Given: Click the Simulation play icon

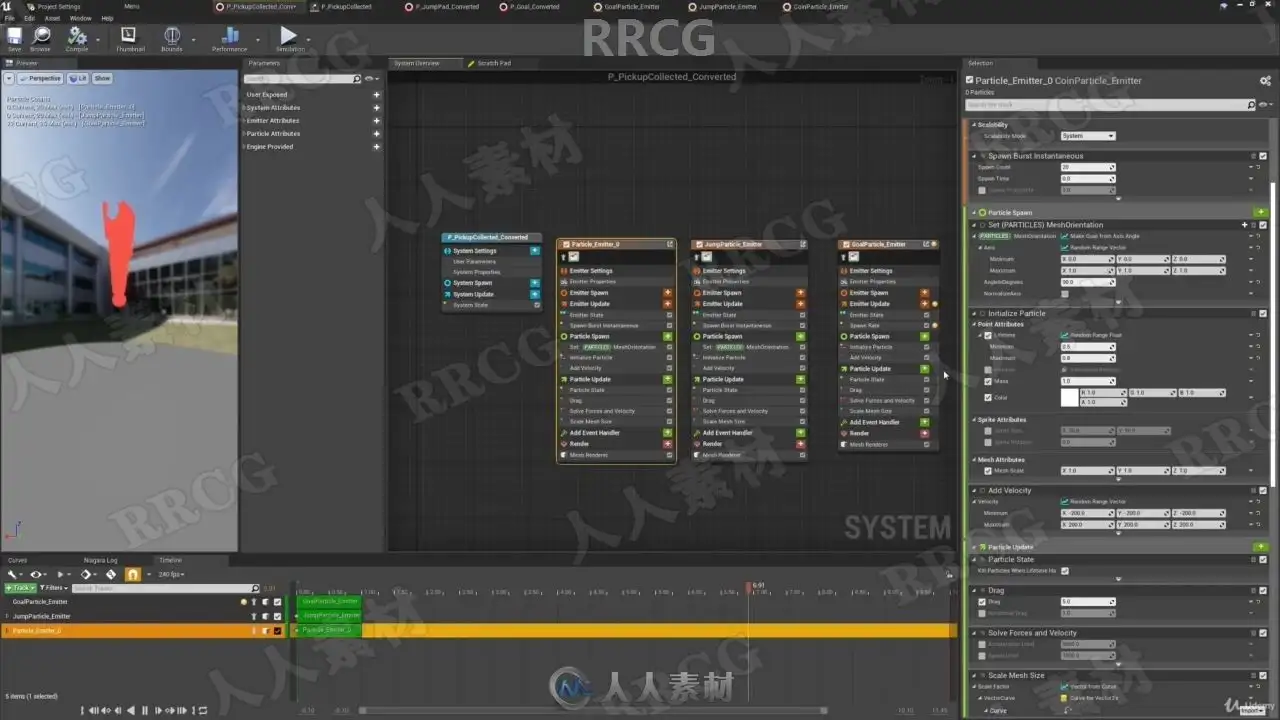Looking at the screenshot, I should click(x=289, y=36).
